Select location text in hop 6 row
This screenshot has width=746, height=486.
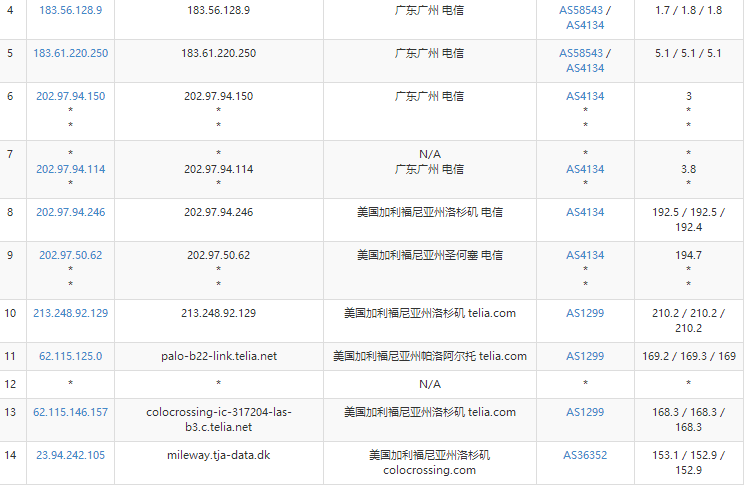click(430, 96)
